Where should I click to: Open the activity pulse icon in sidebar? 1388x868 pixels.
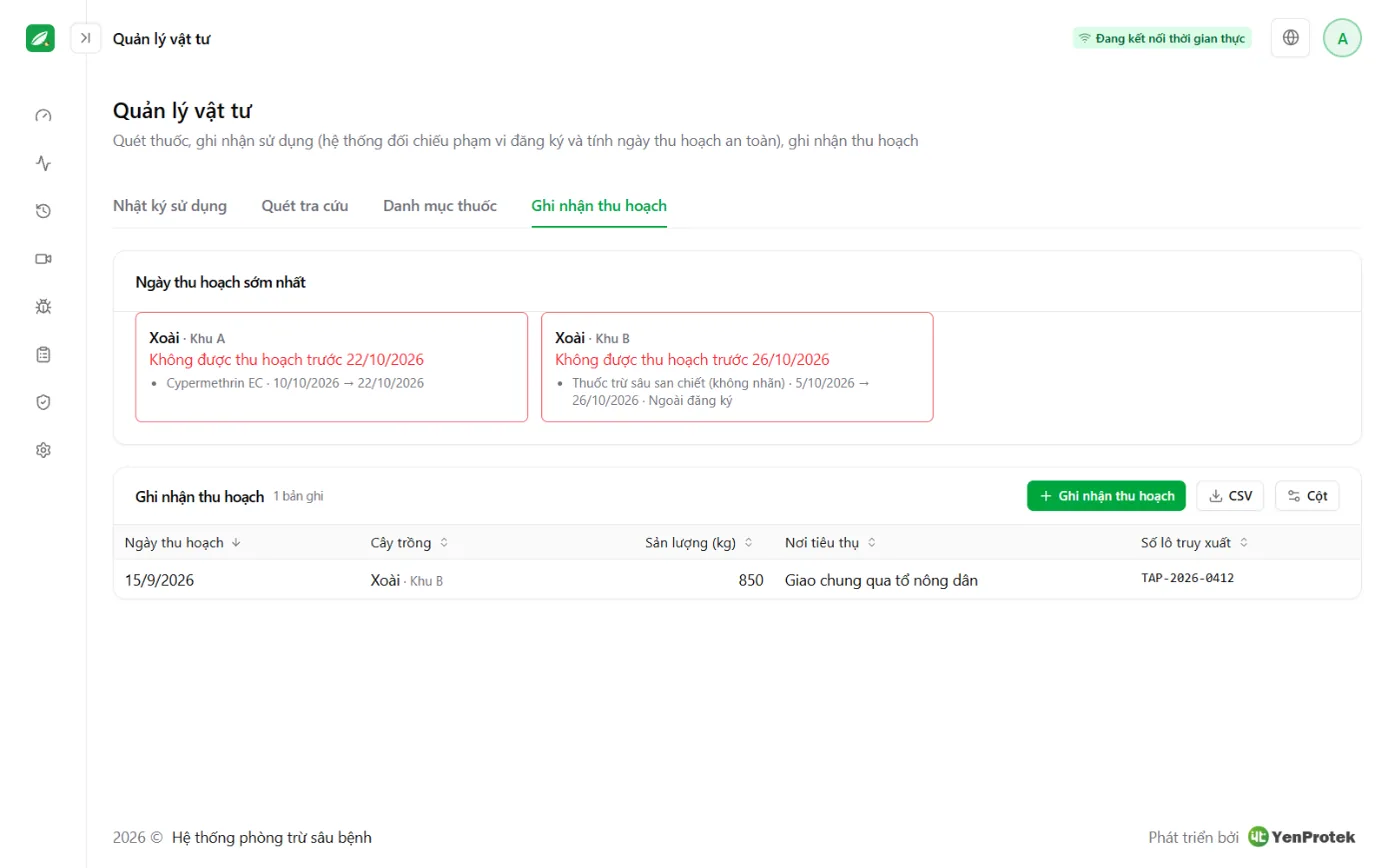(43, 163)
